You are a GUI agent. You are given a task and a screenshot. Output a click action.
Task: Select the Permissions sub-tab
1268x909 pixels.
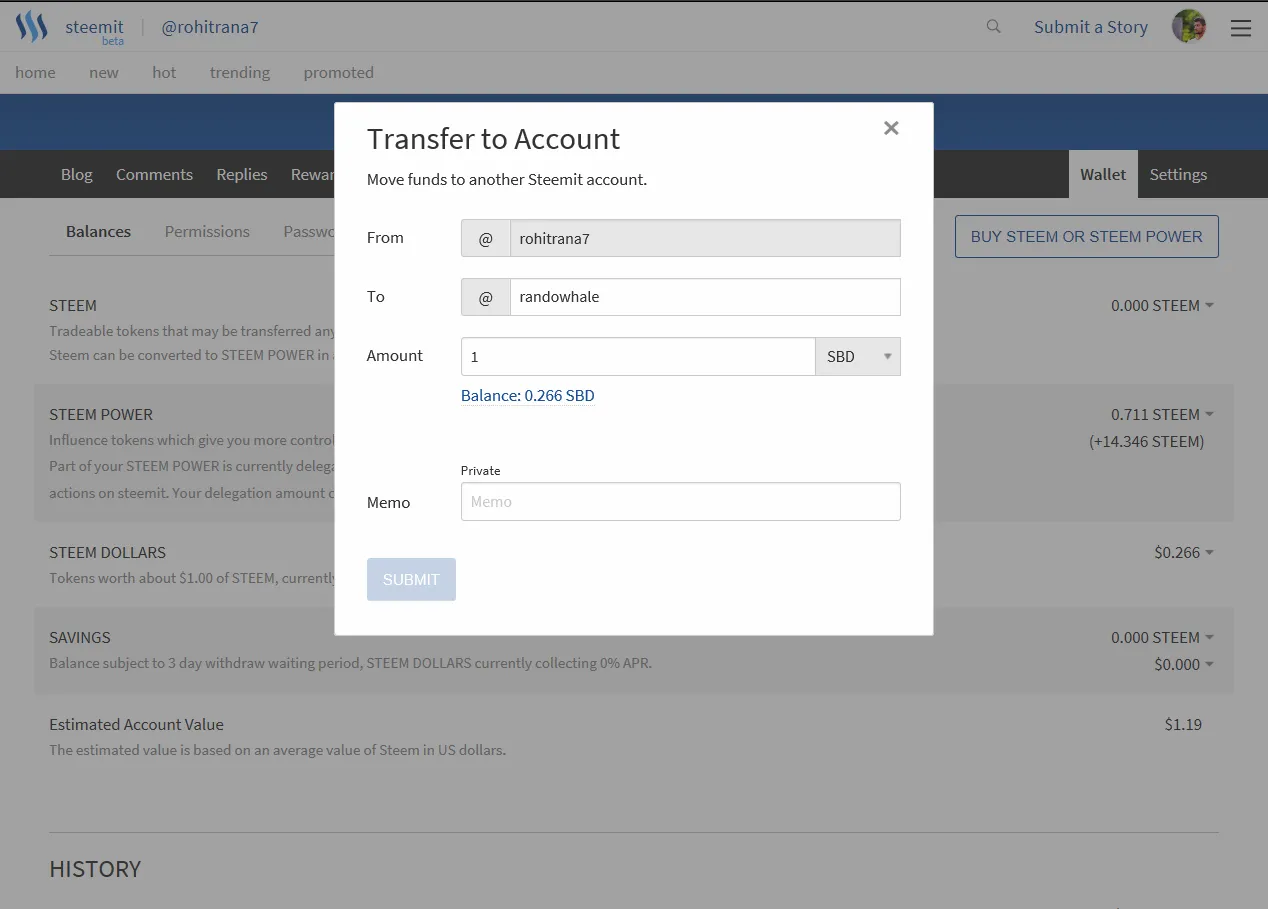(x=207, y=232)
